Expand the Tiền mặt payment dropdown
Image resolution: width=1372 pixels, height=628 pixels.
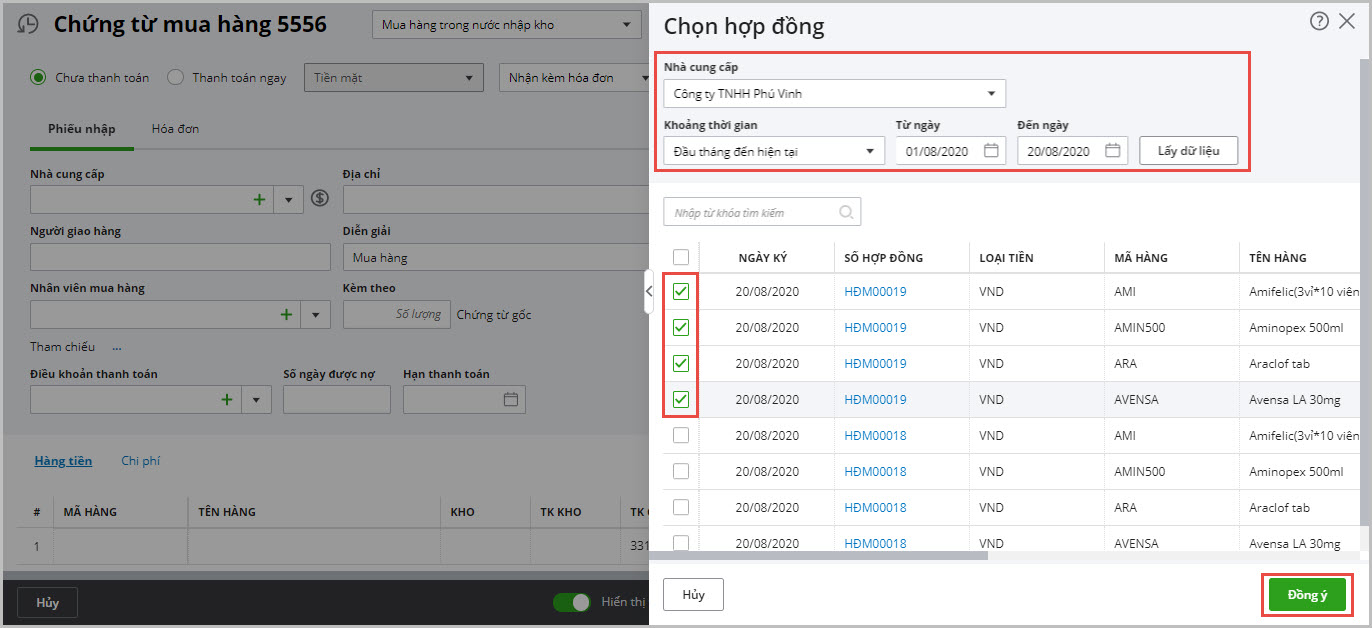[x=469, y=78]
